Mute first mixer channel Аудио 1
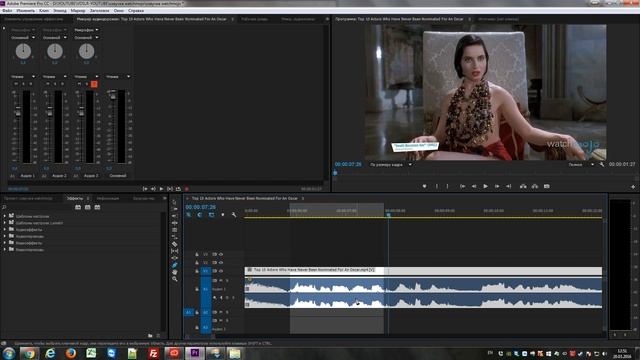Viewport: 640px width, 360px height. point(16,84)
